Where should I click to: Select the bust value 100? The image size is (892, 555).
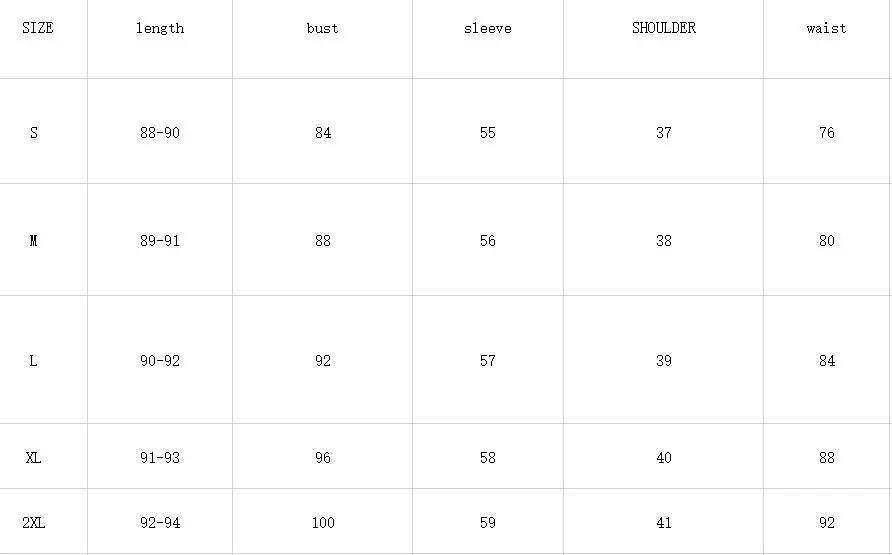(323, 523)
